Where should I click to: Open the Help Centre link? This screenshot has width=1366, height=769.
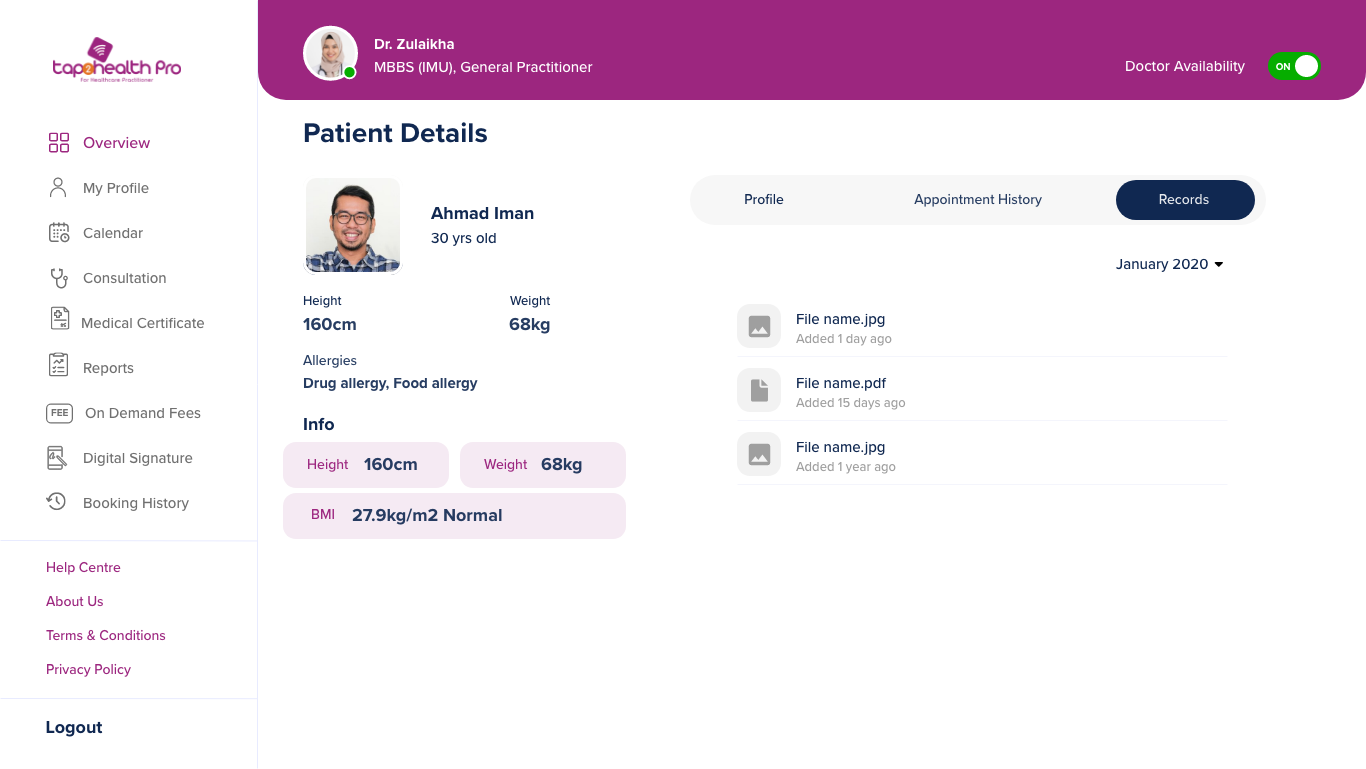point(83,567)
